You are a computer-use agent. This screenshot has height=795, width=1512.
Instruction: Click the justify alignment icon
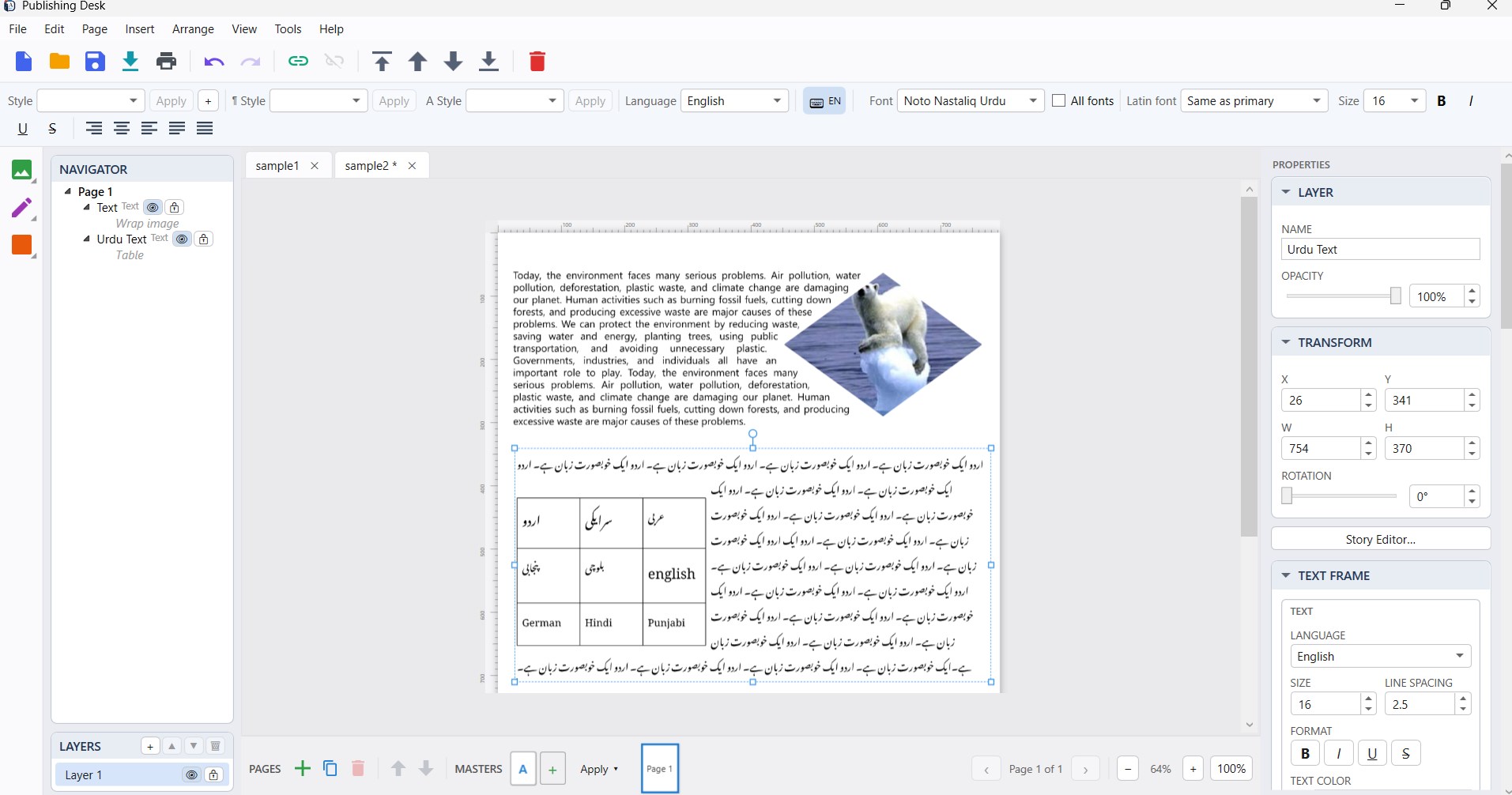[205, 128]
